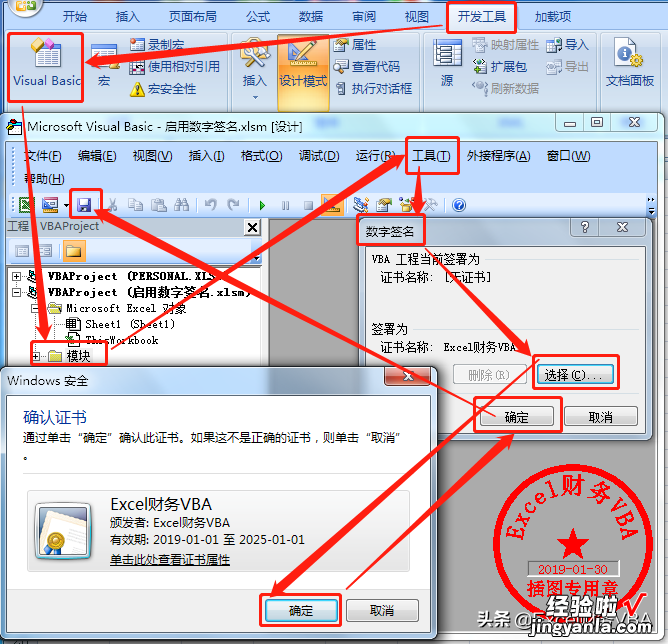Open the 工具(T) menu in VBA editor
668x644 pixels.
coord(431,156)
